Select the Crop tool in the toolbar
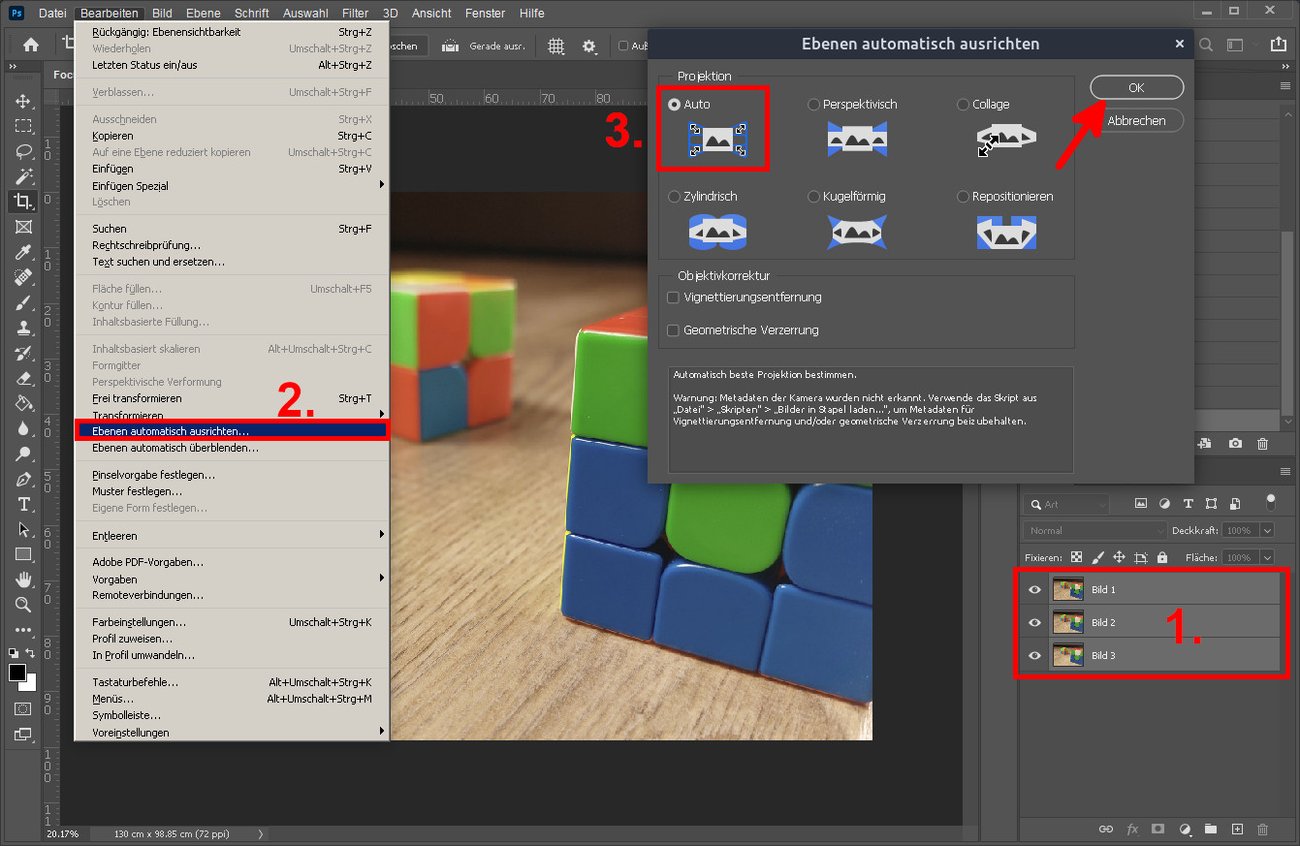The image size is (1300, 846). tap(22, 202)
